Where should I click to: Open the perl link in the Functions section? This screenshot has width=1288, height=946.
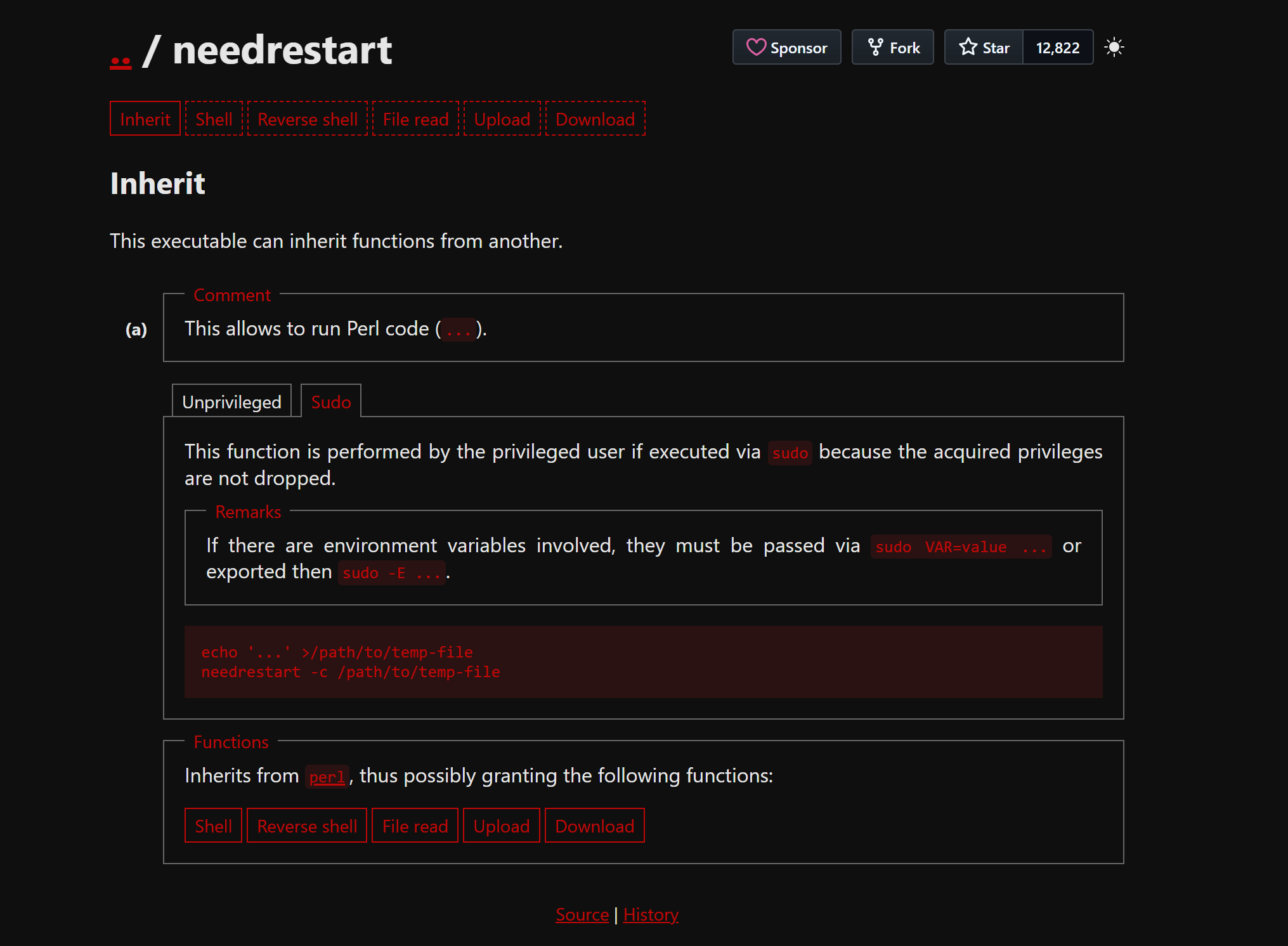pos(326,776)
